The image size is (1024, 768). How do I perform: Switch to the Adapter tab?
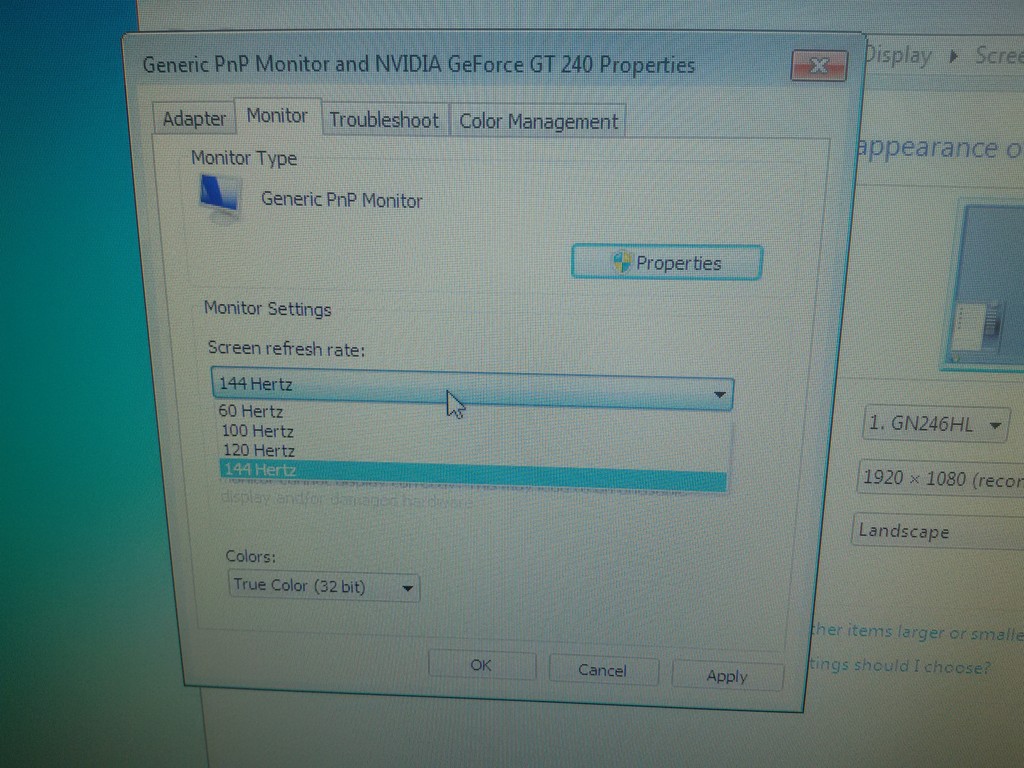(193, 119)
